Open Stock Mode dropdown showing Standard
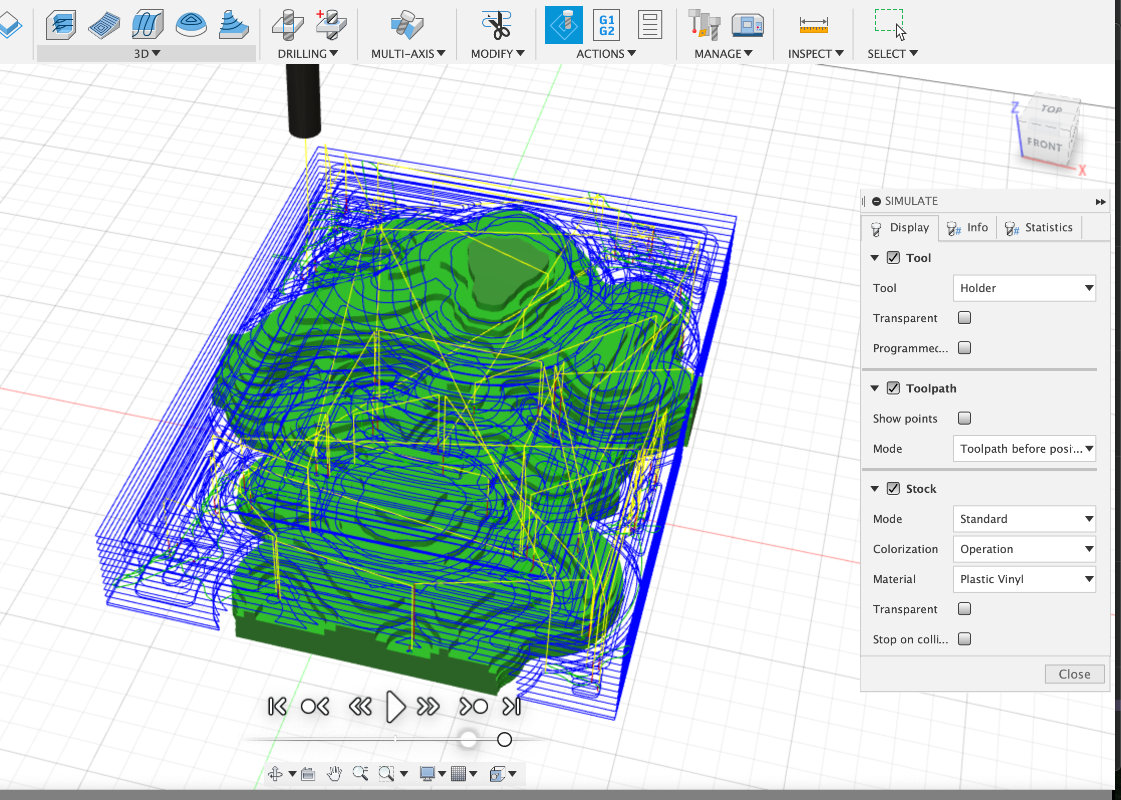The image size is (1121, 800). coord(1024,519)
